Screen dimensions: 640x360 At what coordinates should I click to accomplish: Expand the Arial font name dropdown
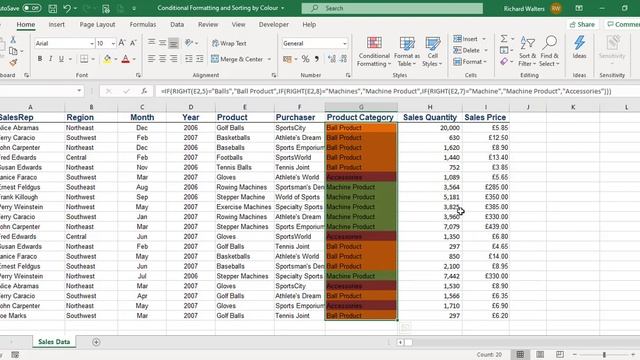click(x=92, y=43)
